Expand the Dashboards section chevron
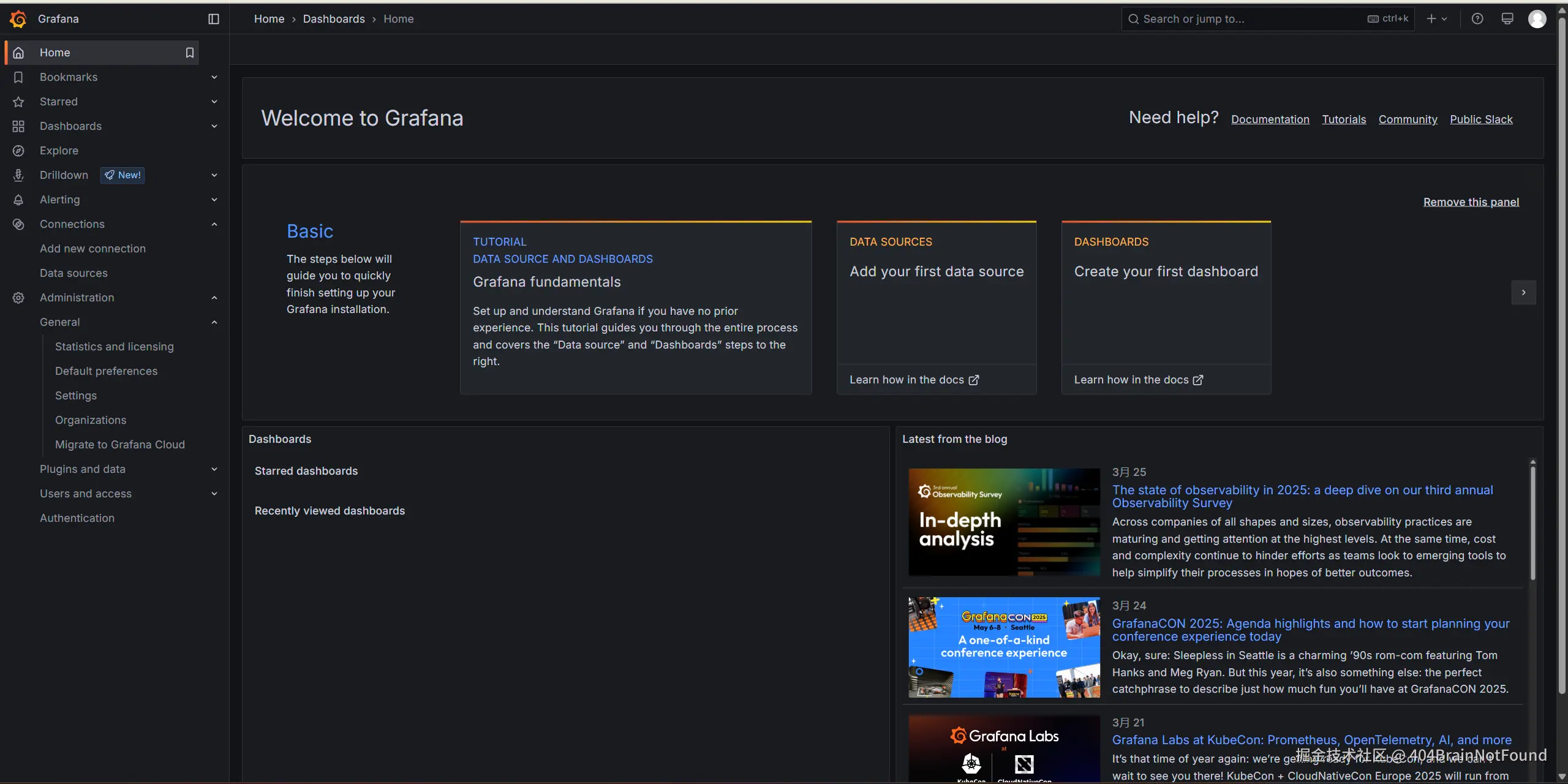This screenshot has width=1568, height=784. [214, 126]
